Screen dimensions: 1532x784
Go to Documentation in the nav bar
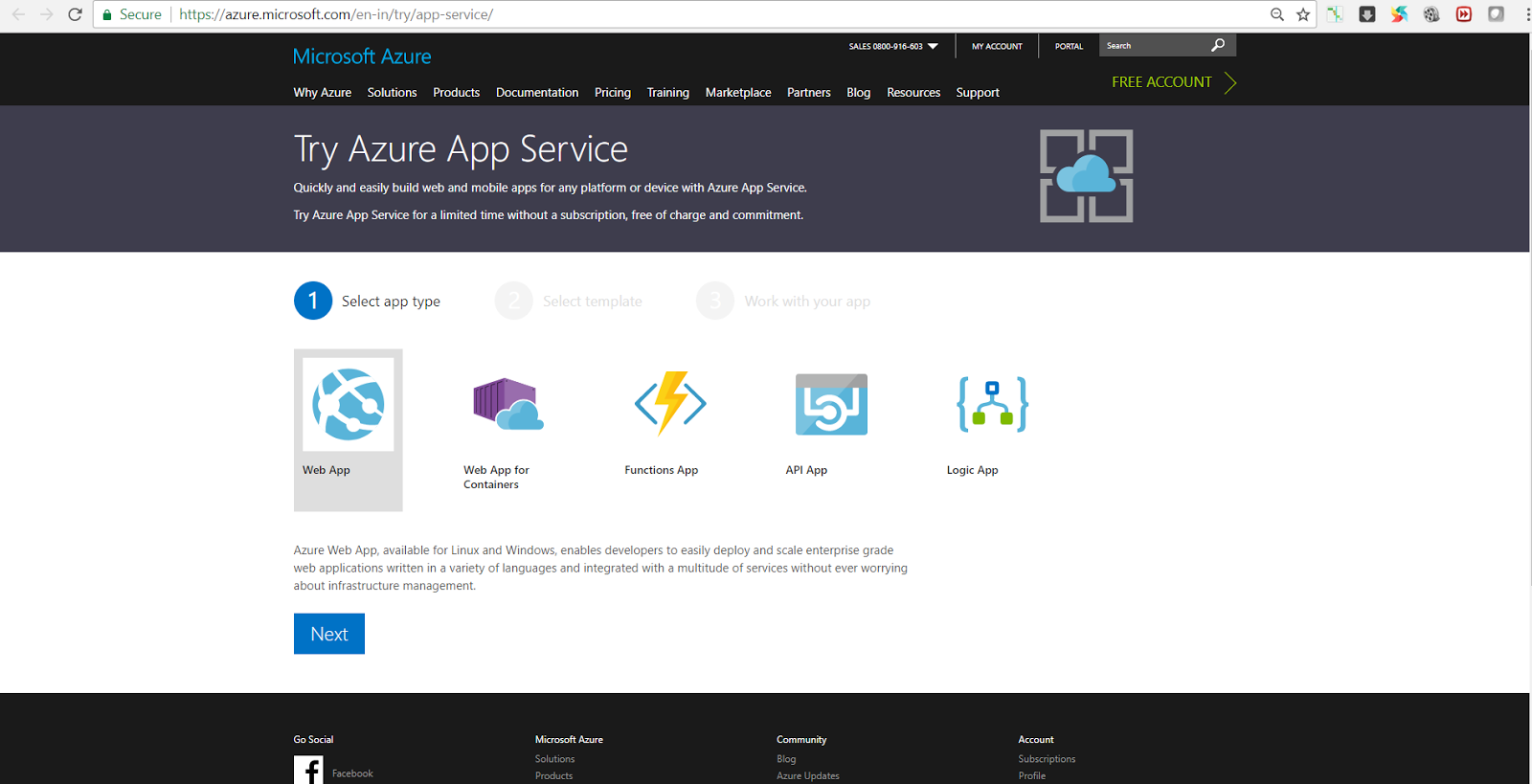537,93
